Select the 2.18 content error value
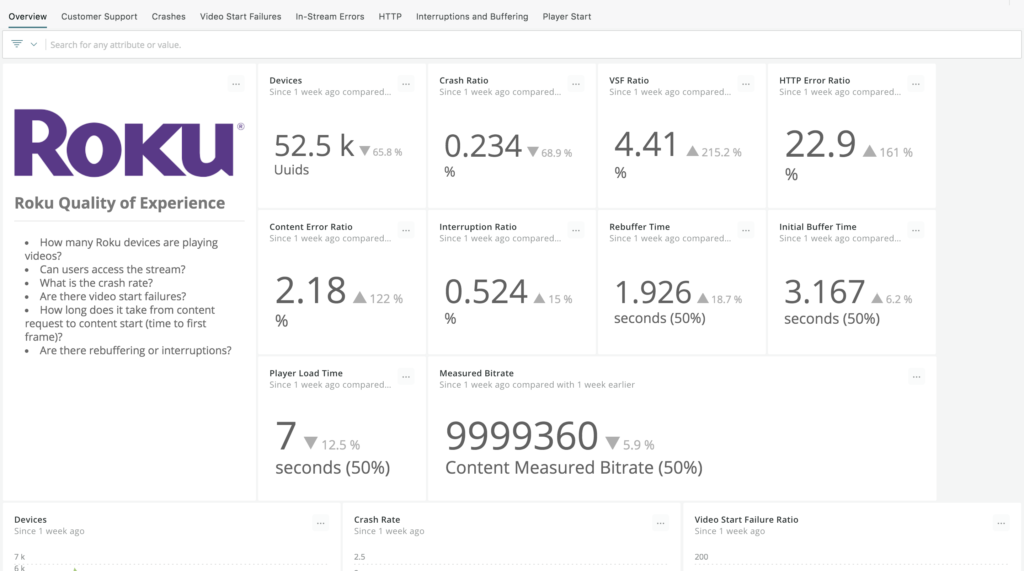The height and width of the screenshot is (571, 1024). click(310, 291)
